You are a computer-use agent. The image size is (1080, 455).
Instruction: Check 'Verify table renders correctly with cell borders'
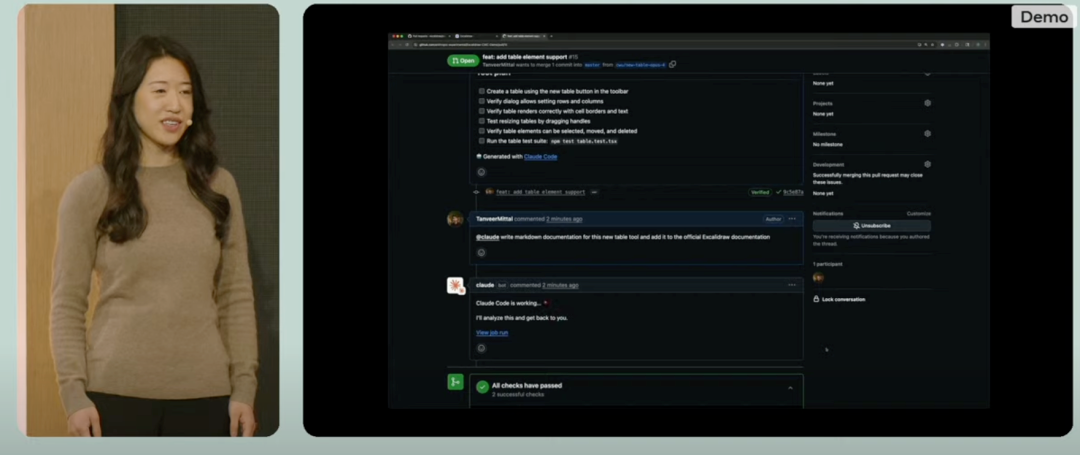(481, 111)
